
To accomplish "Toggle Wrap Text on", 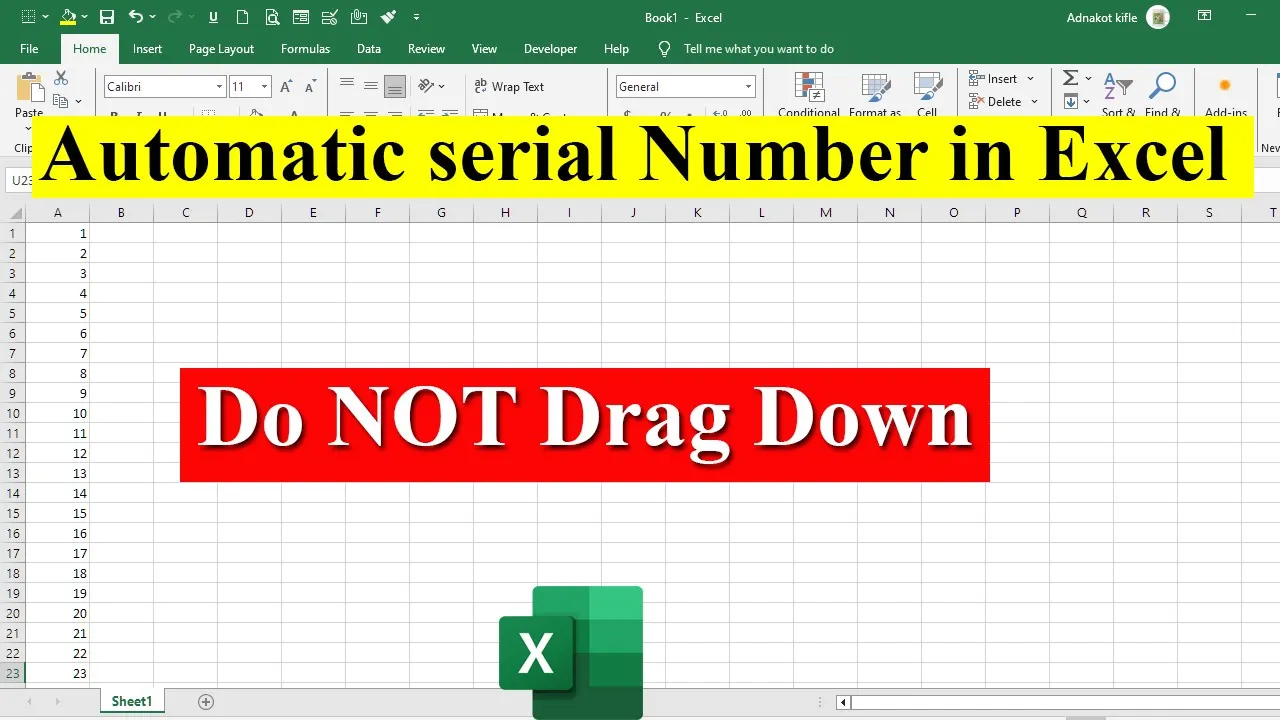I will click(x=509, y=87).
